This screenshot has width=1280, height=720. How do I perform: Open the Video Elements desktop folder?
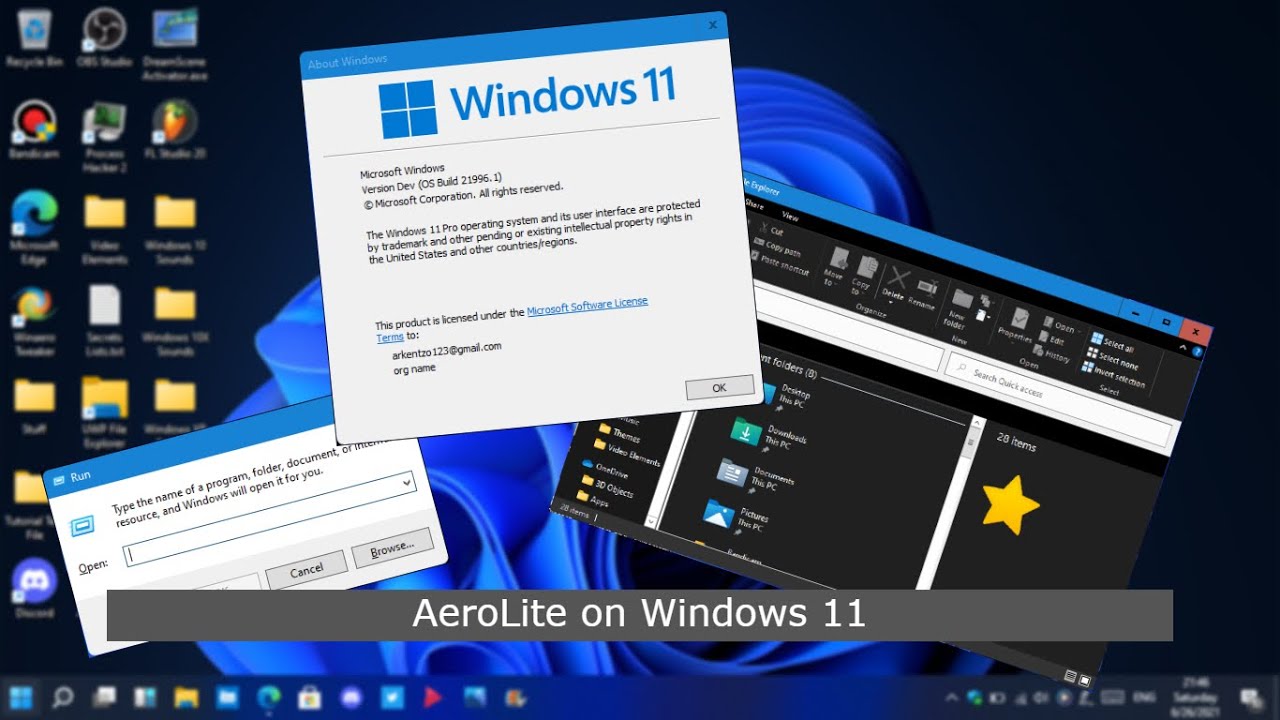pos(104,228)
